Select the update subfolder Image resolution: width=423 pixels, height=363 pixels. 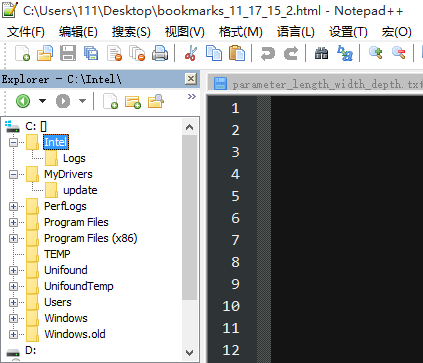coord(80,190)
